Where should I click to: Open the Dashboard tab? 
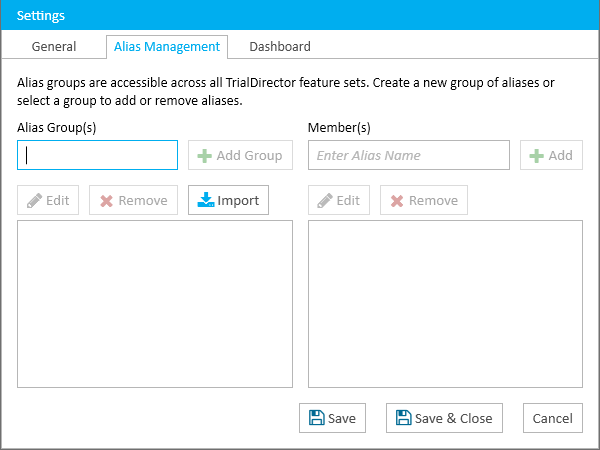point(280,47)
